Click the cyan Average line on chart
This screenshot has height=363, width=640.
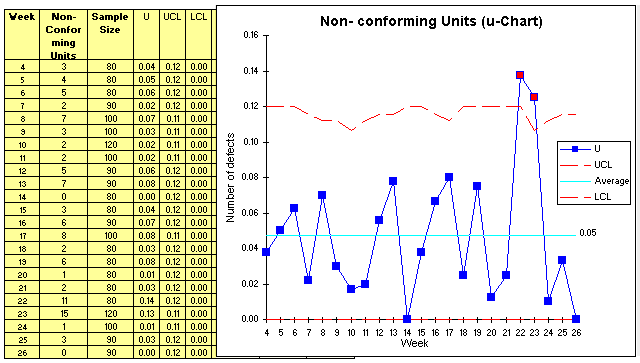[x=420, y=236]
